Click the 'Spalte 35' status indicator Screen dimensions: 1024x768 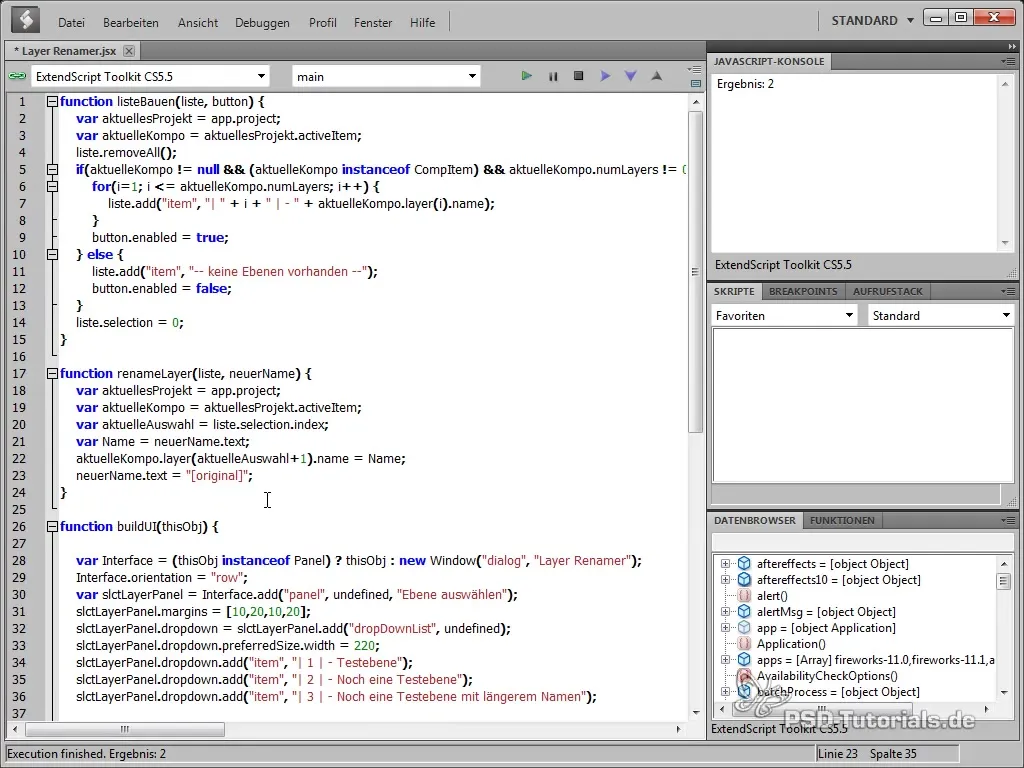pos(893,754)
